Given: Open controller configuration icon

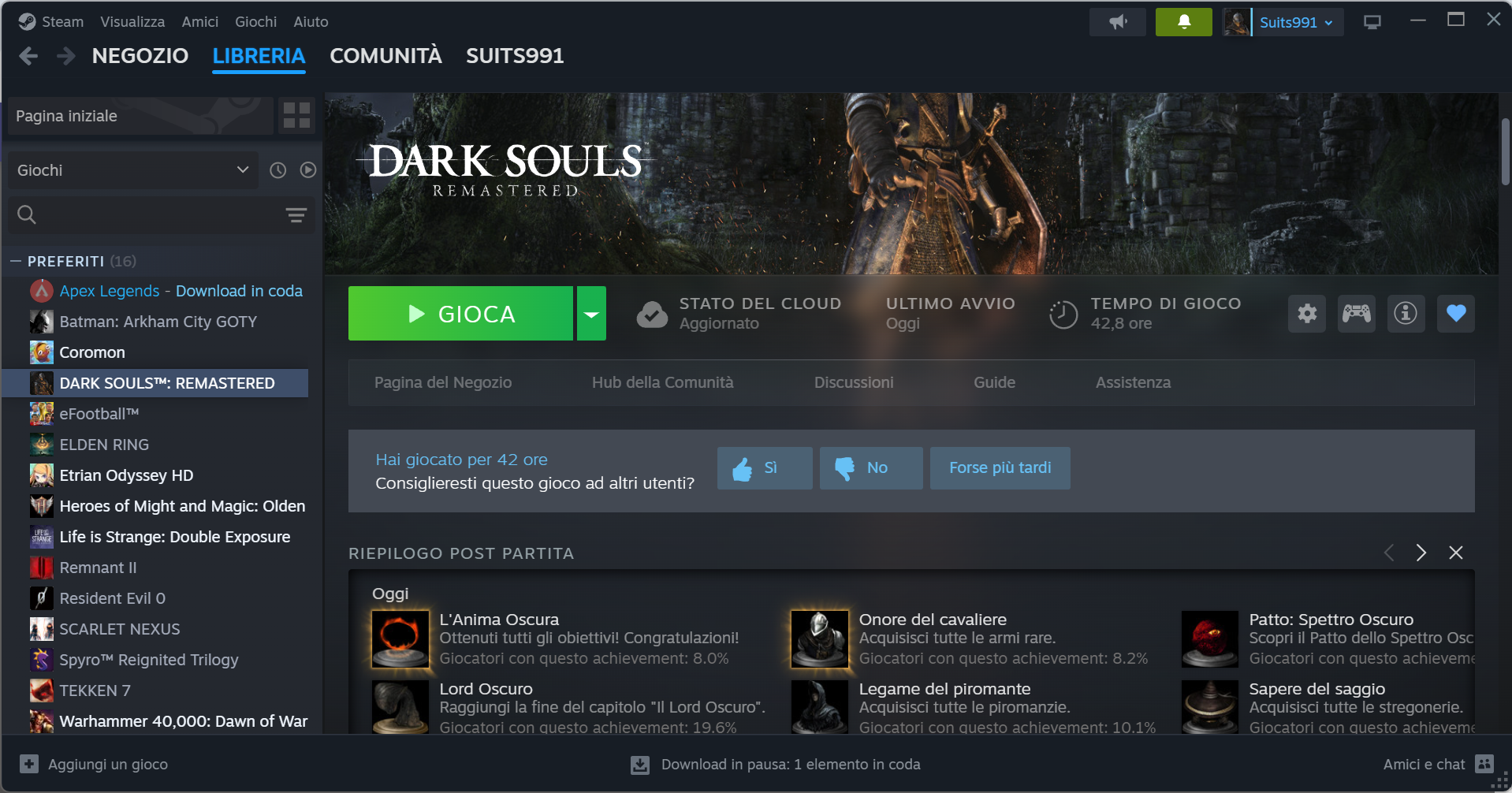Looking at the screenshot, I should (1357, 314).
